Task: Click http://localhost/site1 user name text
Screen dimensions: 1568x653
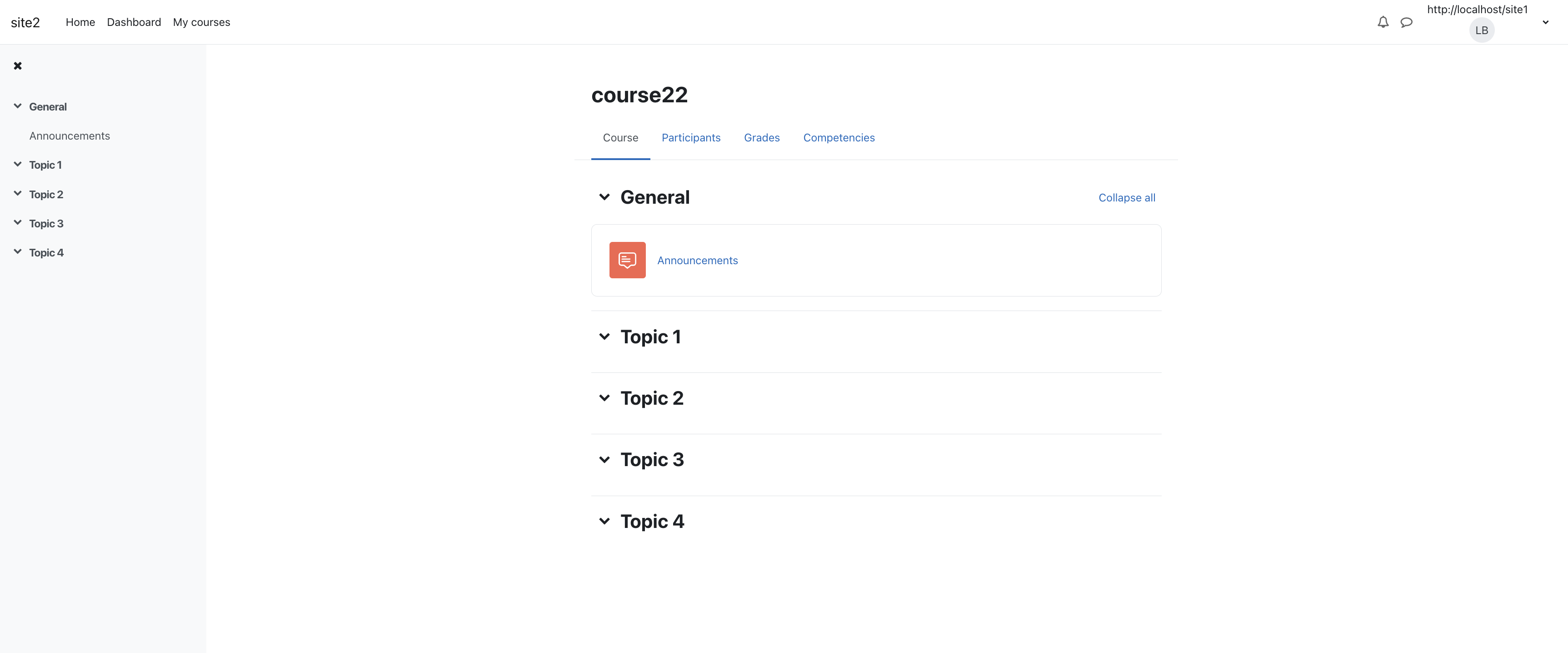Action: [1477, 9]
